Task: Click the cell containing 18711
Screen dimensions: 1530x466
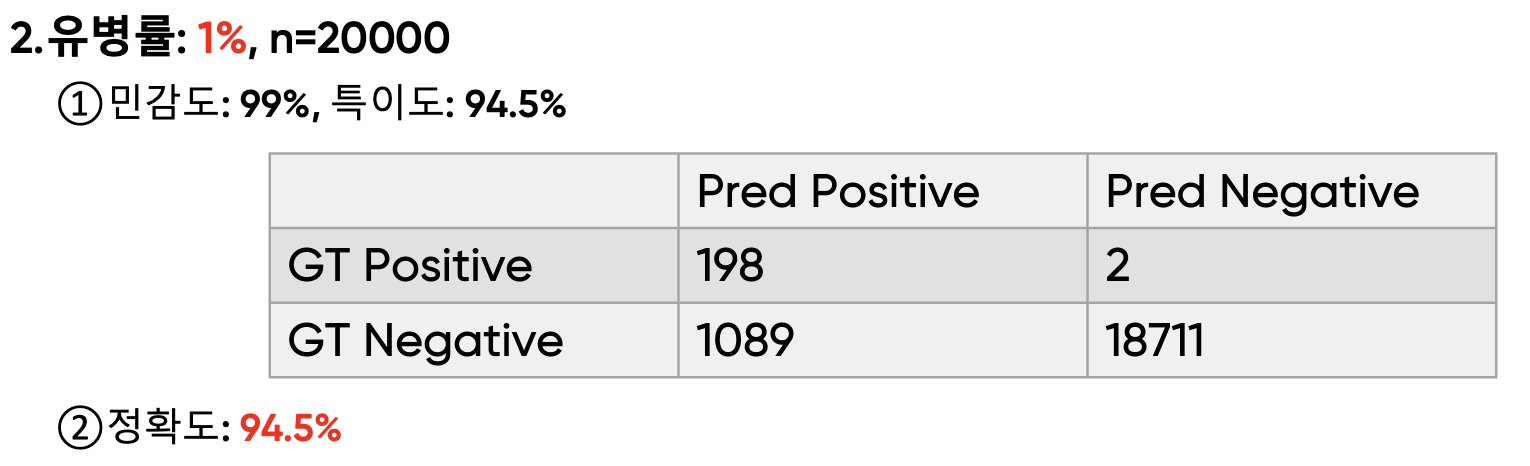Action: [1291, 341]
